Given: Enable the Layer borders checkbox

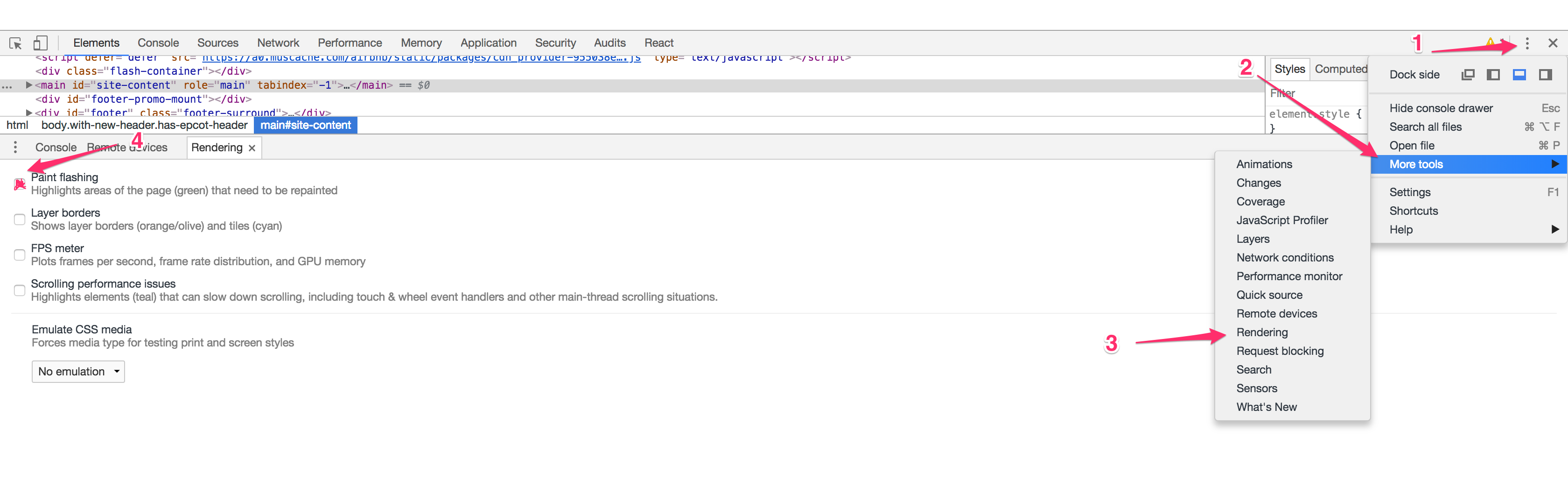Looking at the screenshot, I should pyautogui.click(x=20, y=219).
